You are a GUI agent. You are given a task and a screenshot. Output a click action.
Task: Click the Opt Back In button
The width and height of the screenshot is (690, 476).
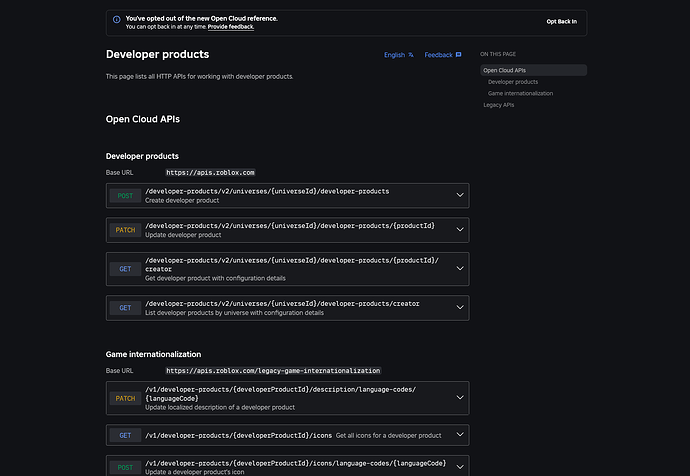pos(562,22)
